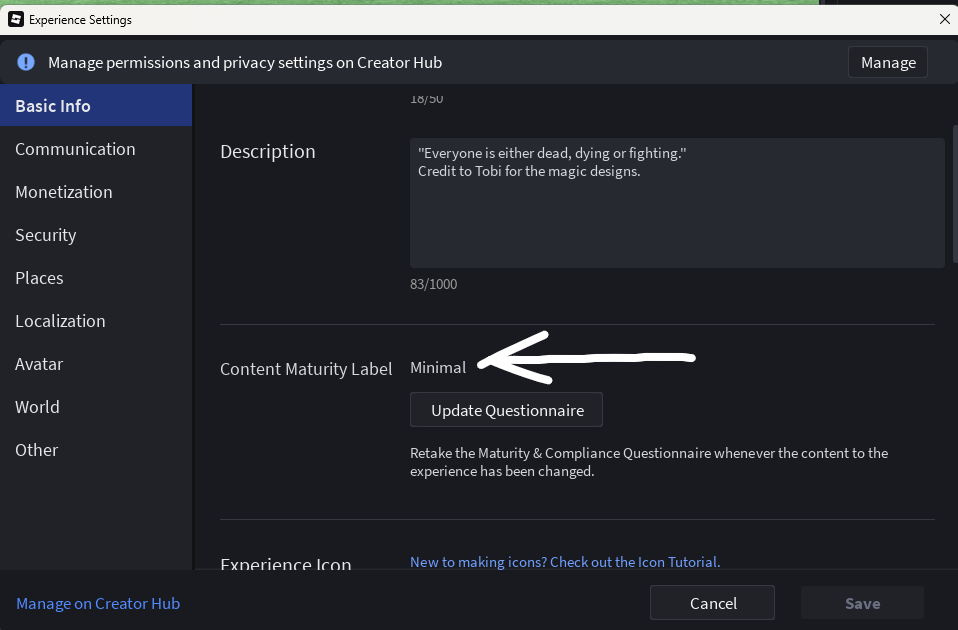Switch to the Communication tab

(75, 149)
